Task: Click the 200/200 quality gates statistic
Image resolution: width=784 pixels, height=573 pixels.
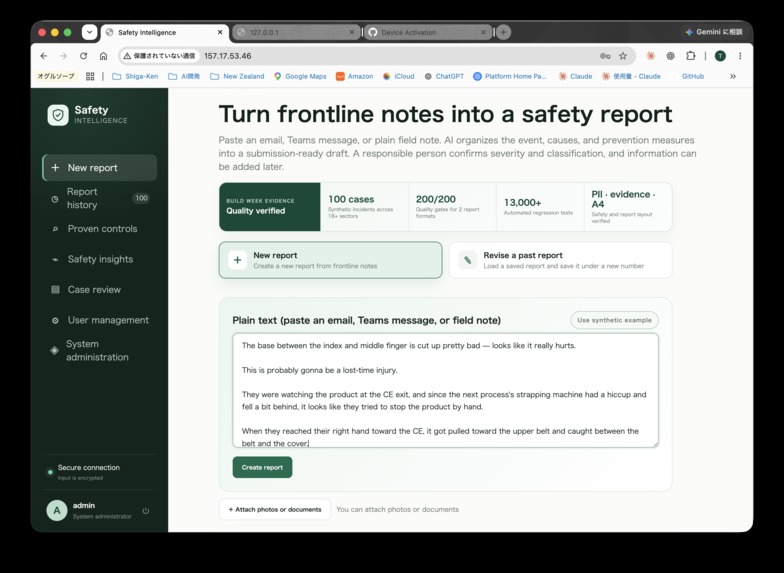Action: [x=452, y=207]
